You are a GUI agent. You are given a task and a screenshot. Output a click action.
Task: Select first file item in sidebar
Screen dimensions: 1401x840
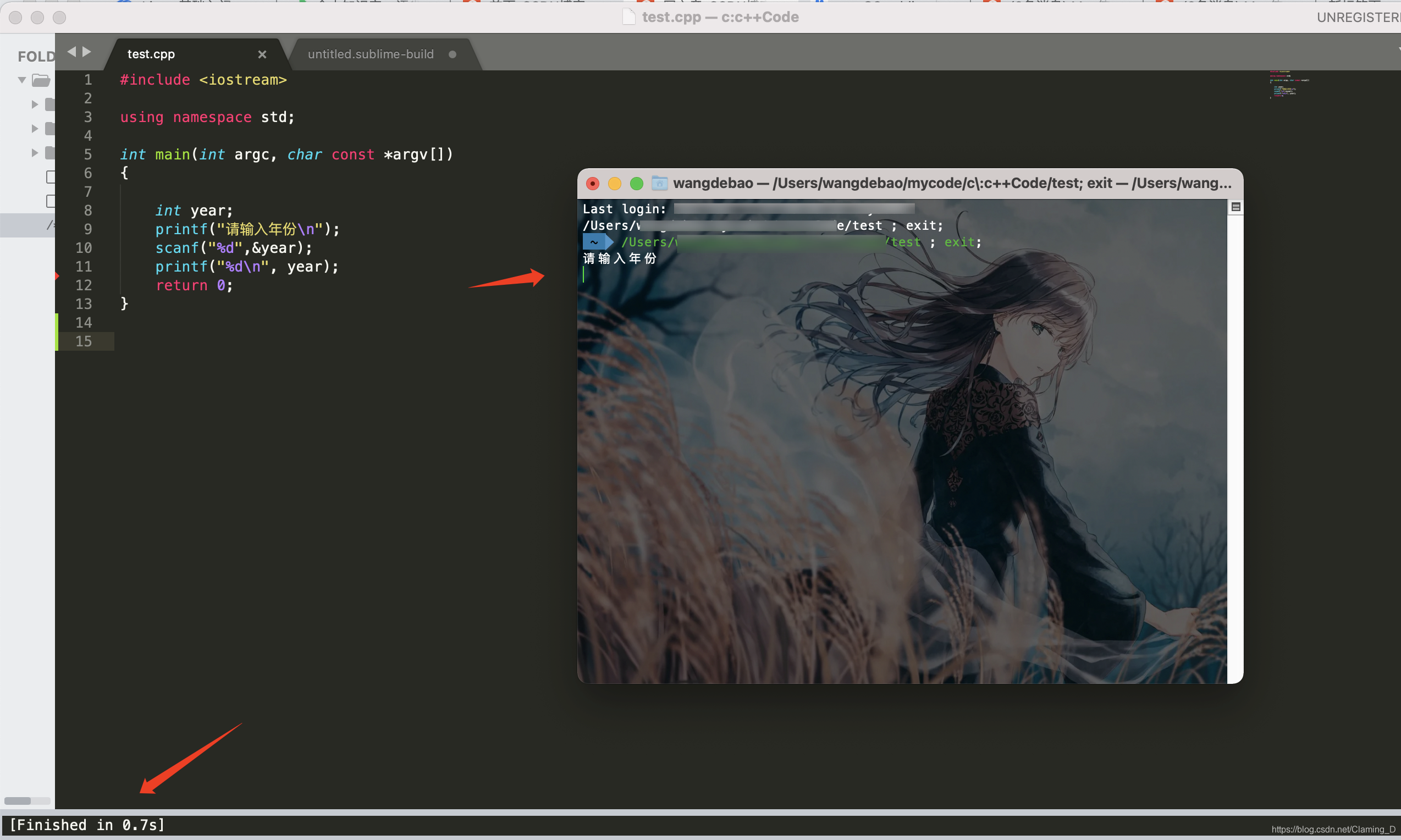pyautogui.click(x=51, y=177)
